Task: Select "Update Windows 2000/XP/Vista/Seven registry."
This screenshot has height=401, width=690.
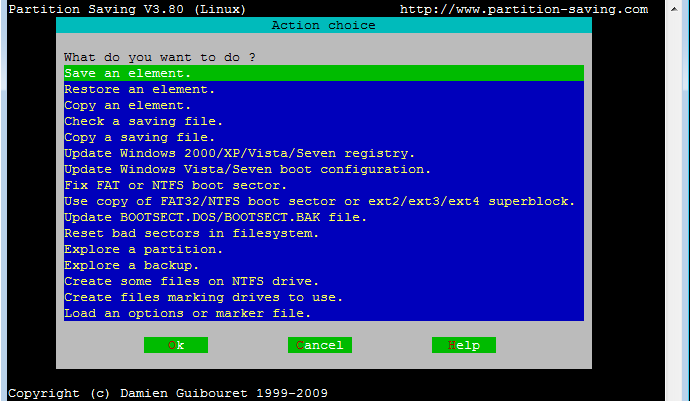Action: coord(324,153)
